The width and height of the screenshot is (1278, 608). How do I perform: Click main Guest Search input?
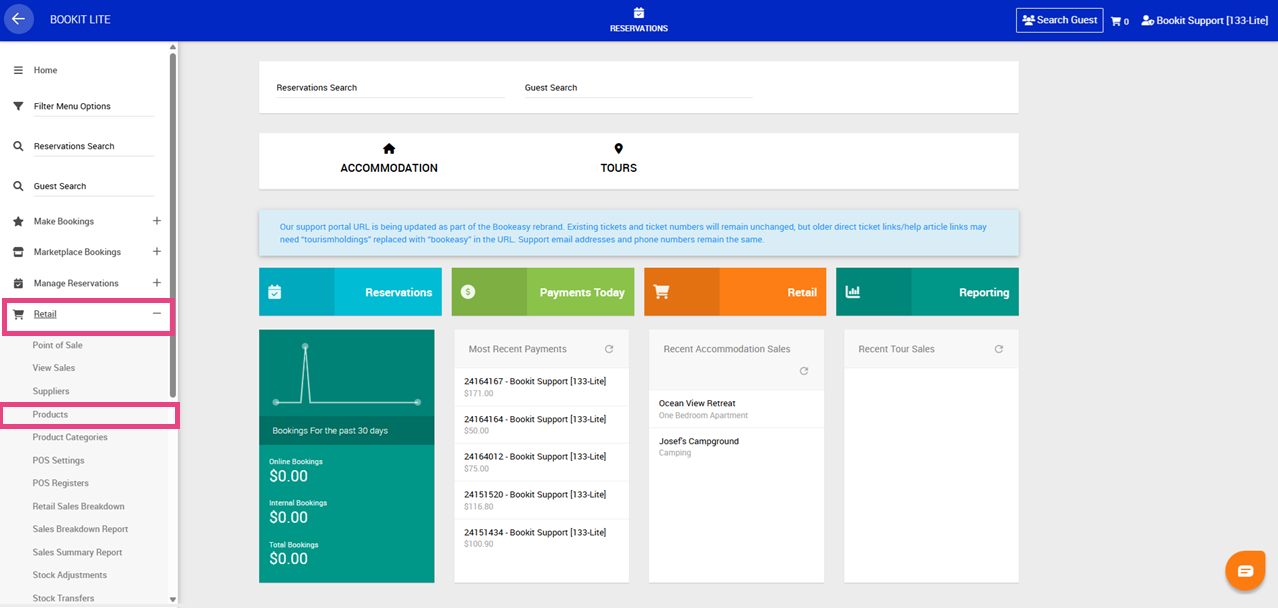pyautogui.click(x=638, y=88)
